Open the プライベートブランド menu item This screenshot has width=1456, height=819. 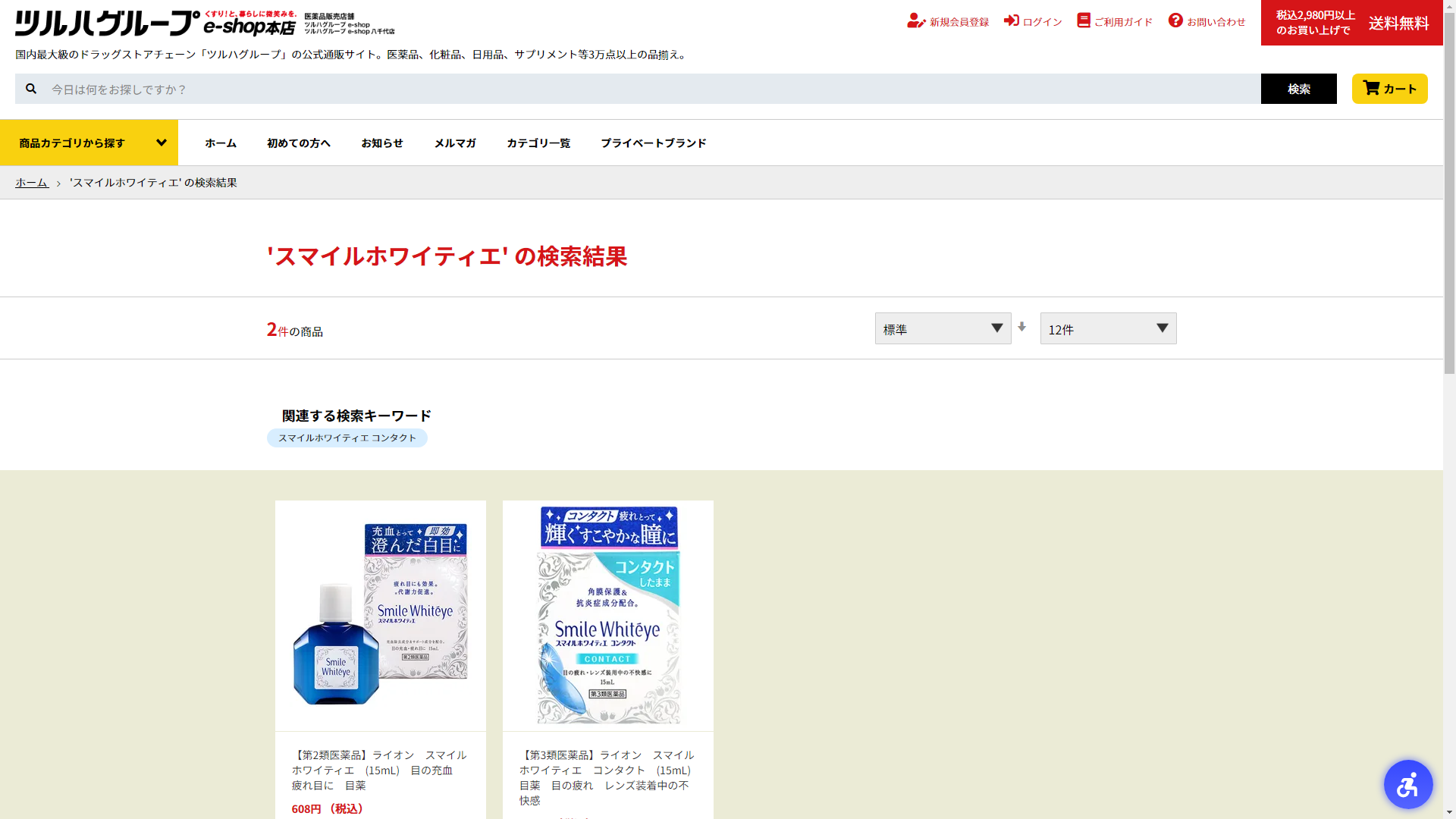click(x=653, y=143)
